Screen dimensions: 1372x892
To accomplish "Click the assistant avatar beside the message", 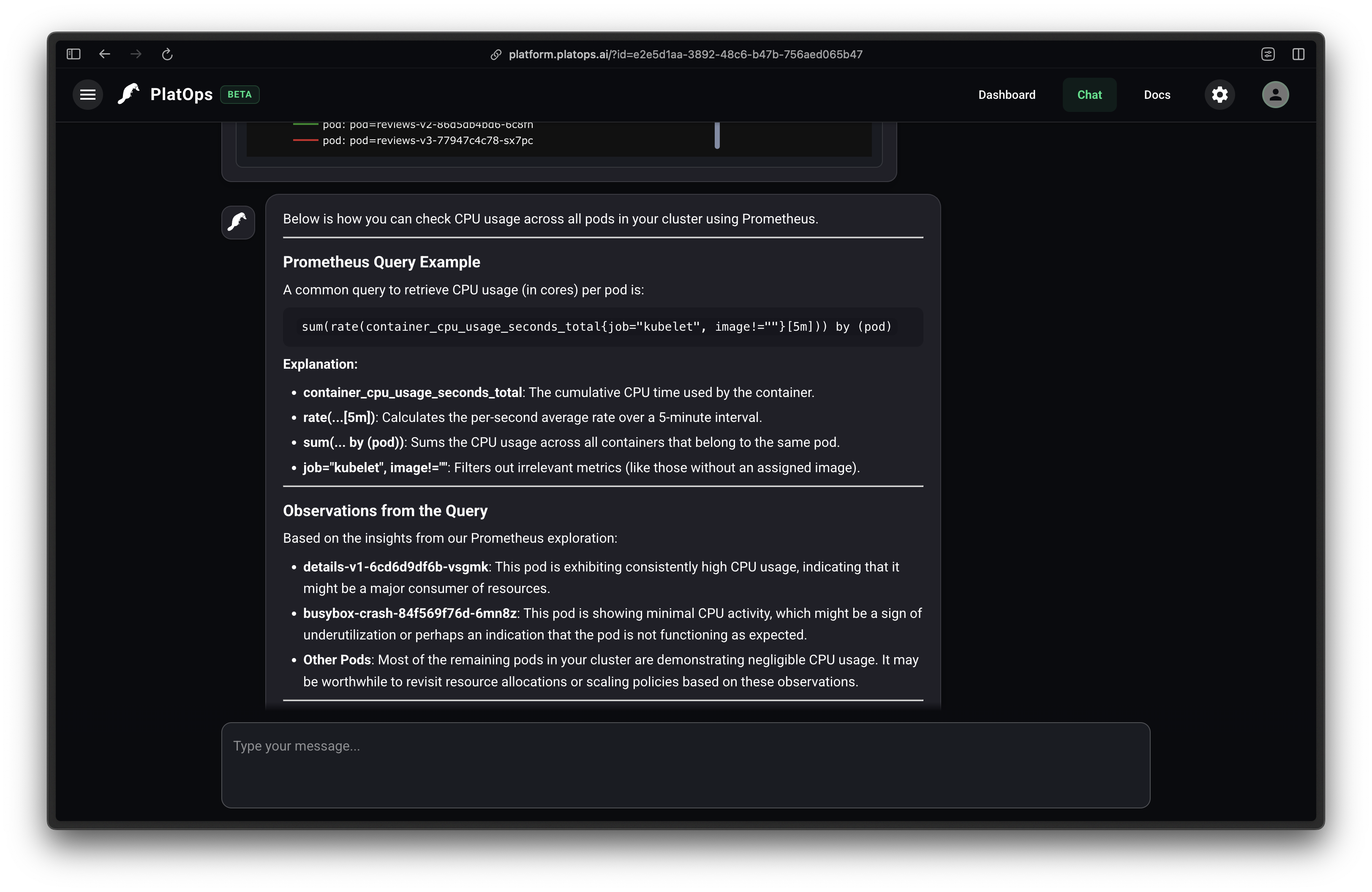I will point(238,222).
